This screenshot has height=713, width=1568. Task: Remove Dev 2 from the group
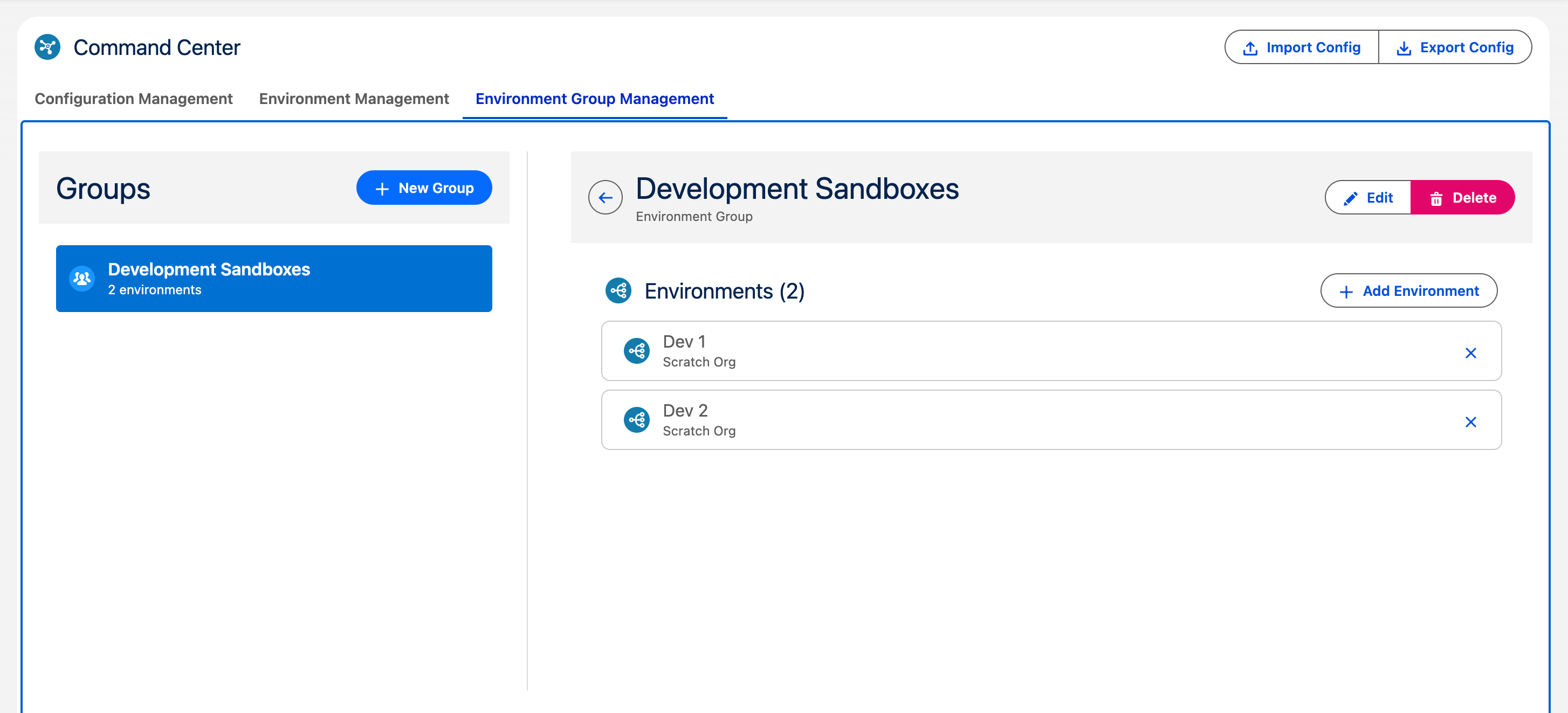pyautogui.click(x=1471, y=421)
